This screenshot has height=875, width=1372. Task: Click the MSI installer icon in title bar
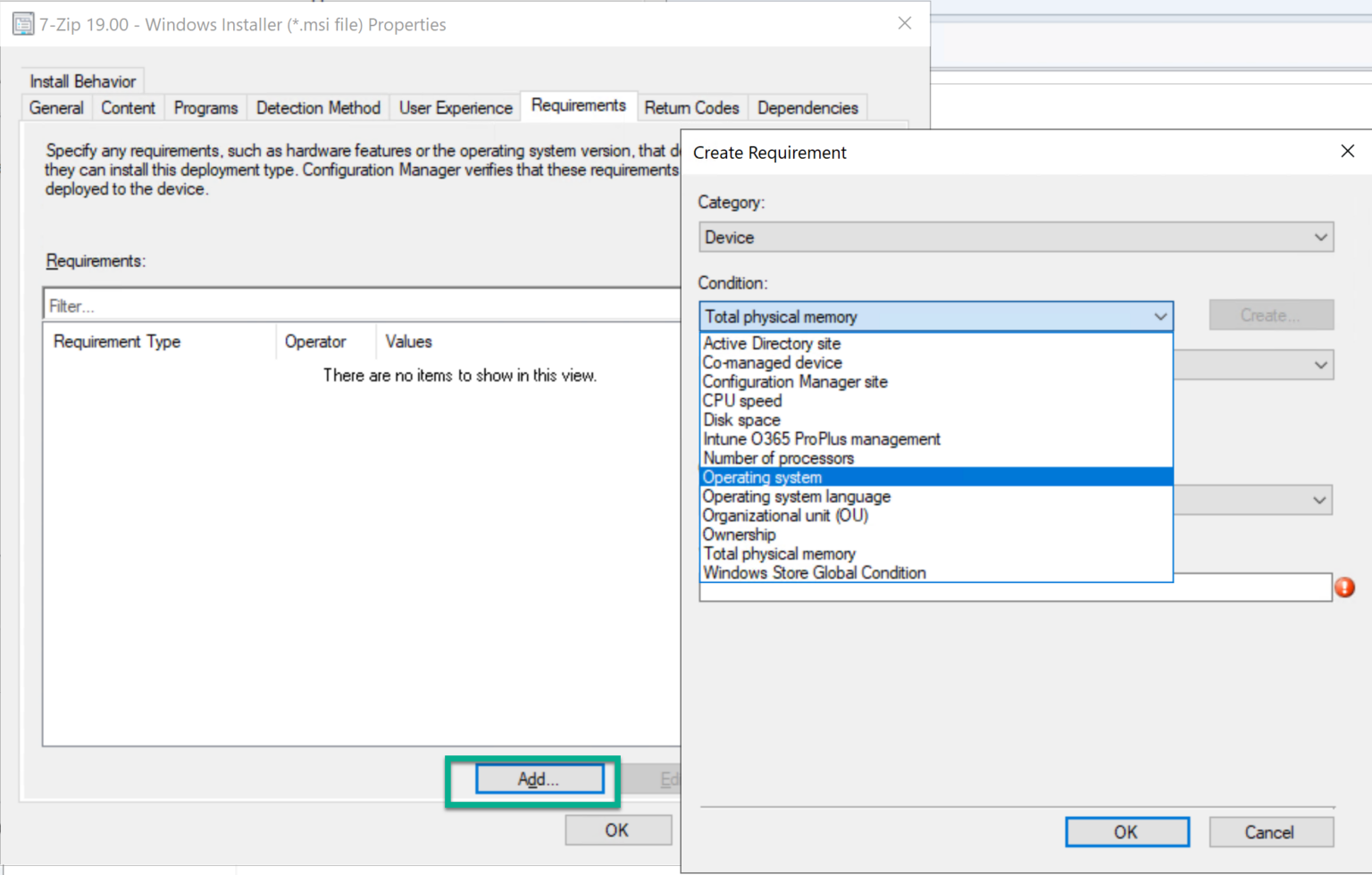(22, 23)
